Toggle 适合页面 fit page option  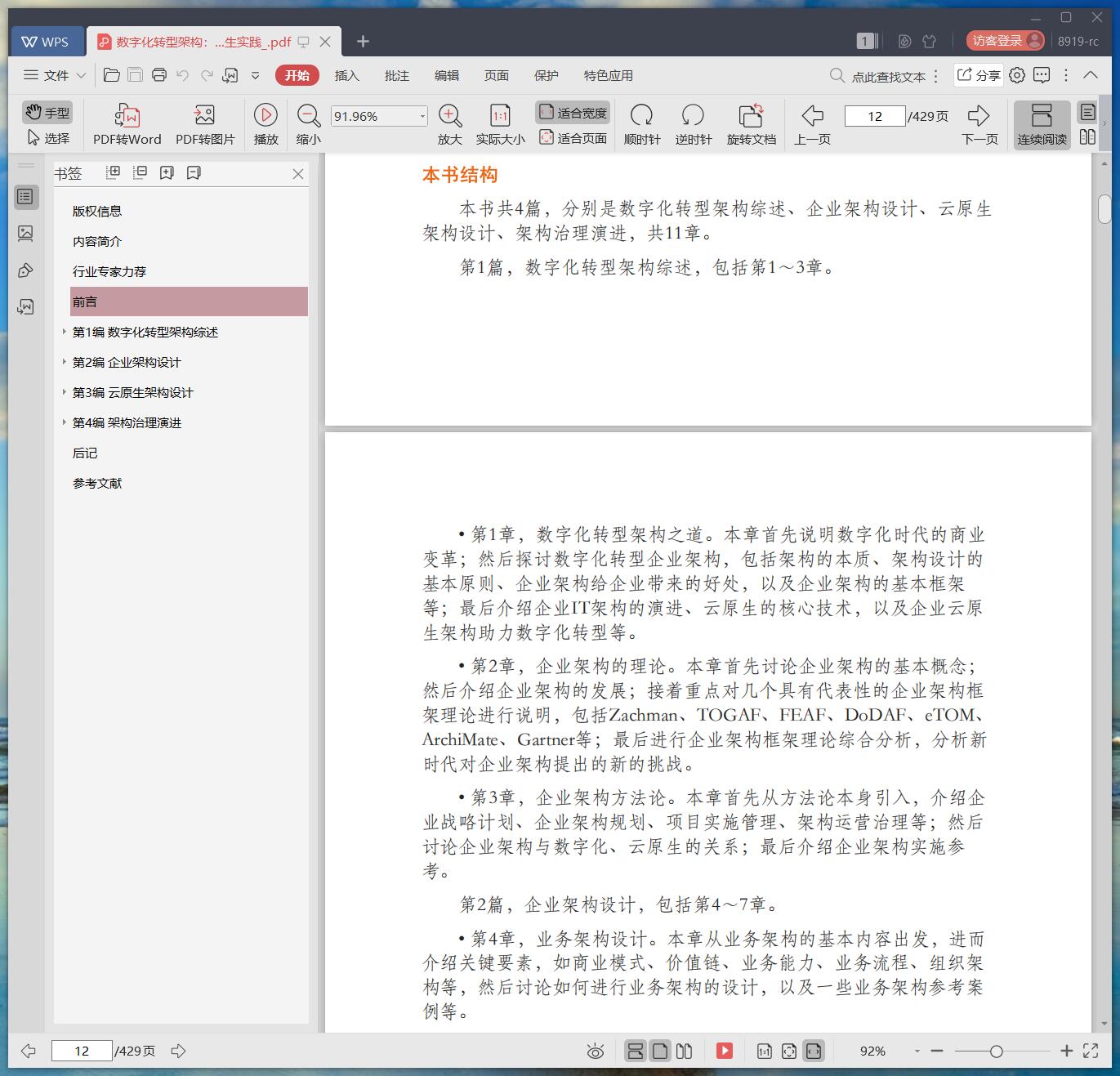(573, 138)
